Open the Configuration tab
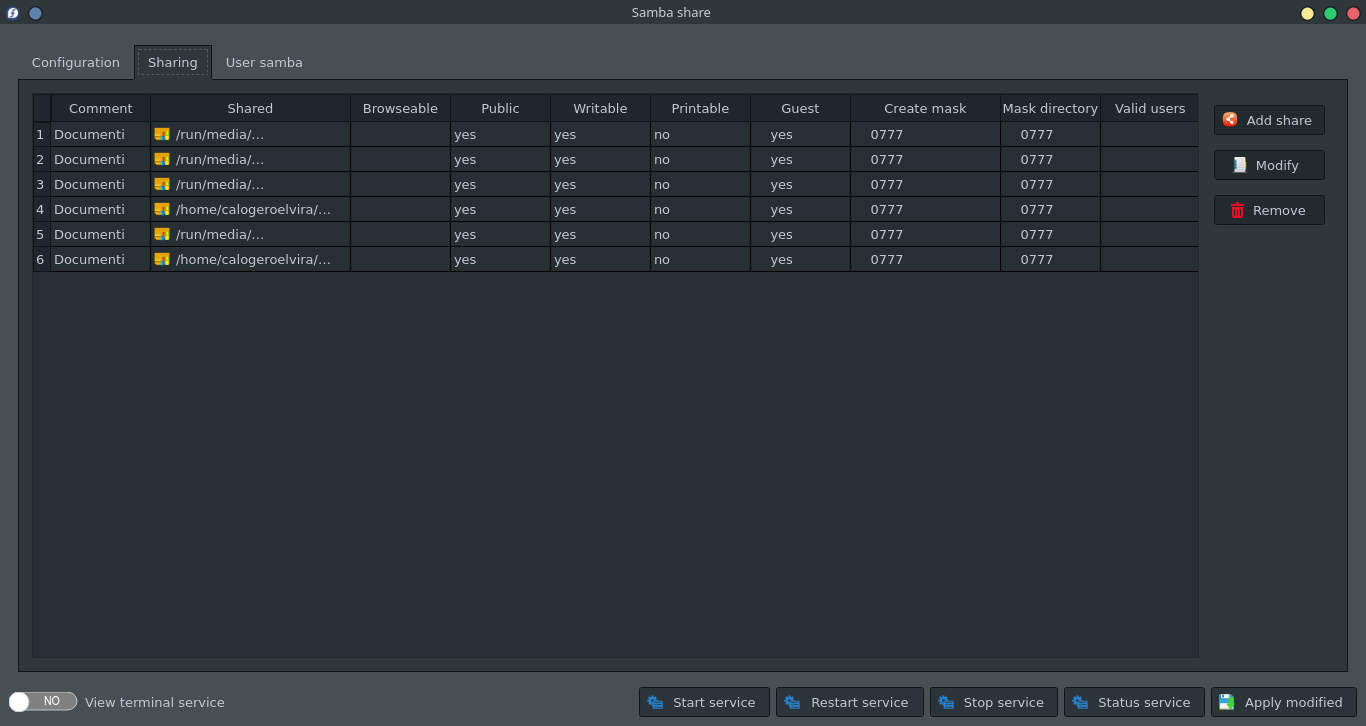Viewport: 1366px width, 726px height. tap(76, 62)
